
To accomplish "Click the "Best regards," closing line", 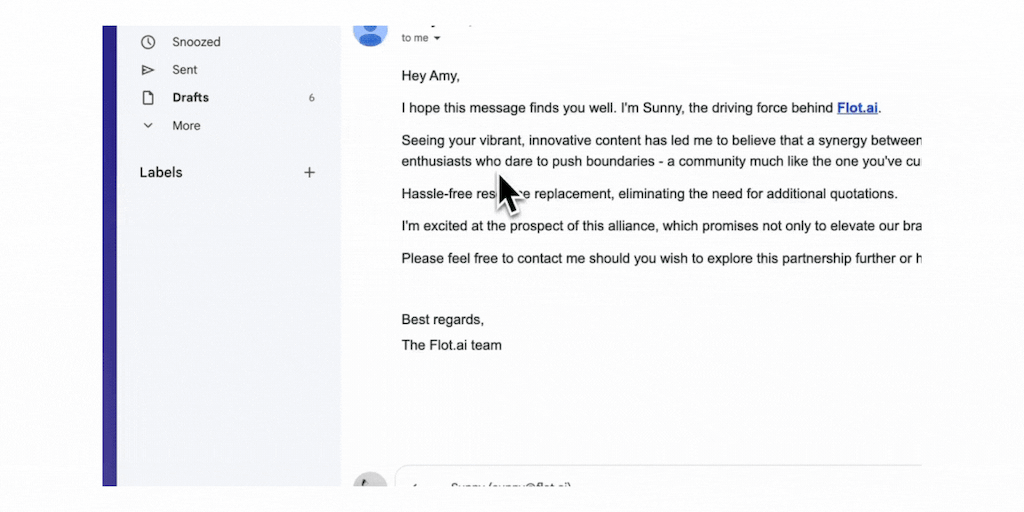I will click(x=442, y=320).
